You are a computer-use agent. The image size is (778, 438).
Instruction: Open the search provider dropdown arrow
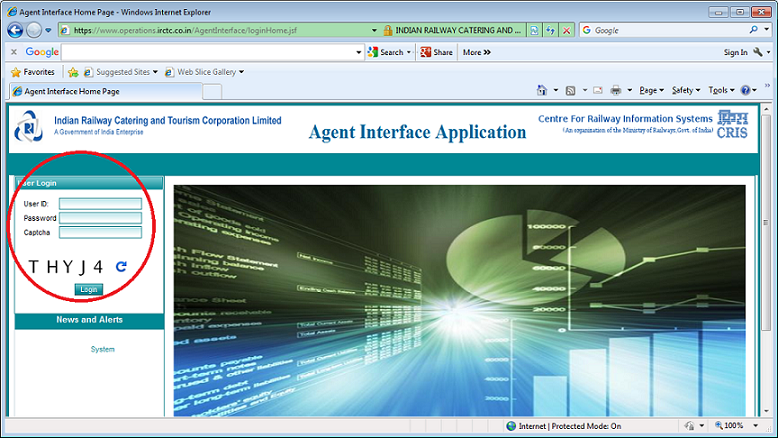[767, 30]
